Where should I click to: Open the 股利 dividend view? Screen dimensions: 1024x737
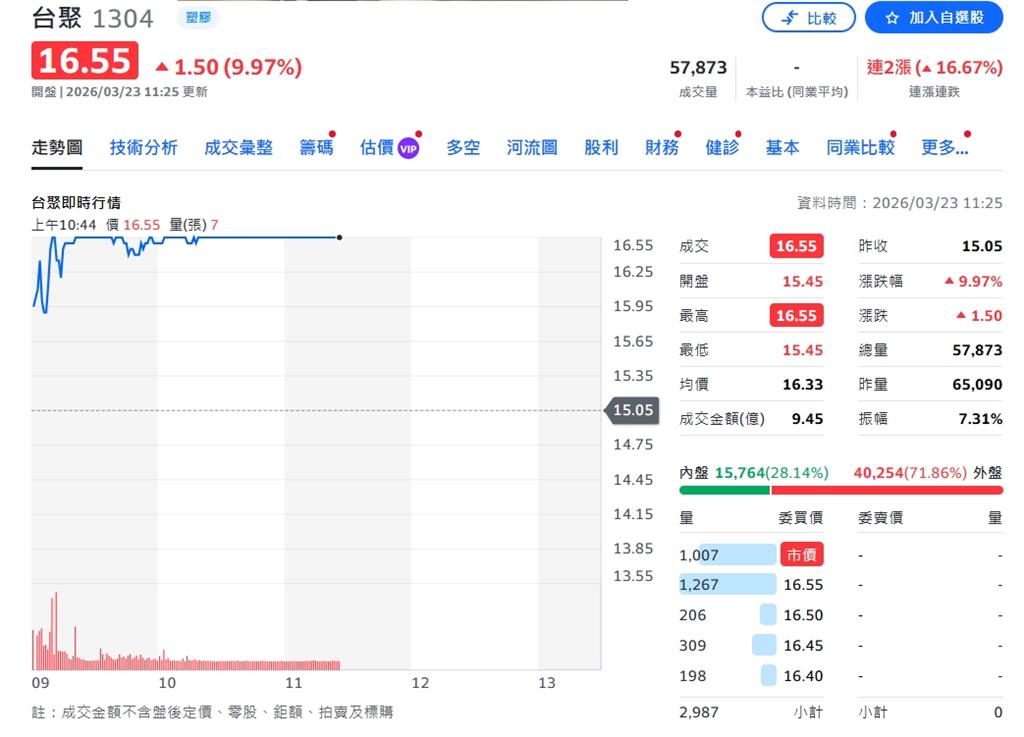pos(600,146)
